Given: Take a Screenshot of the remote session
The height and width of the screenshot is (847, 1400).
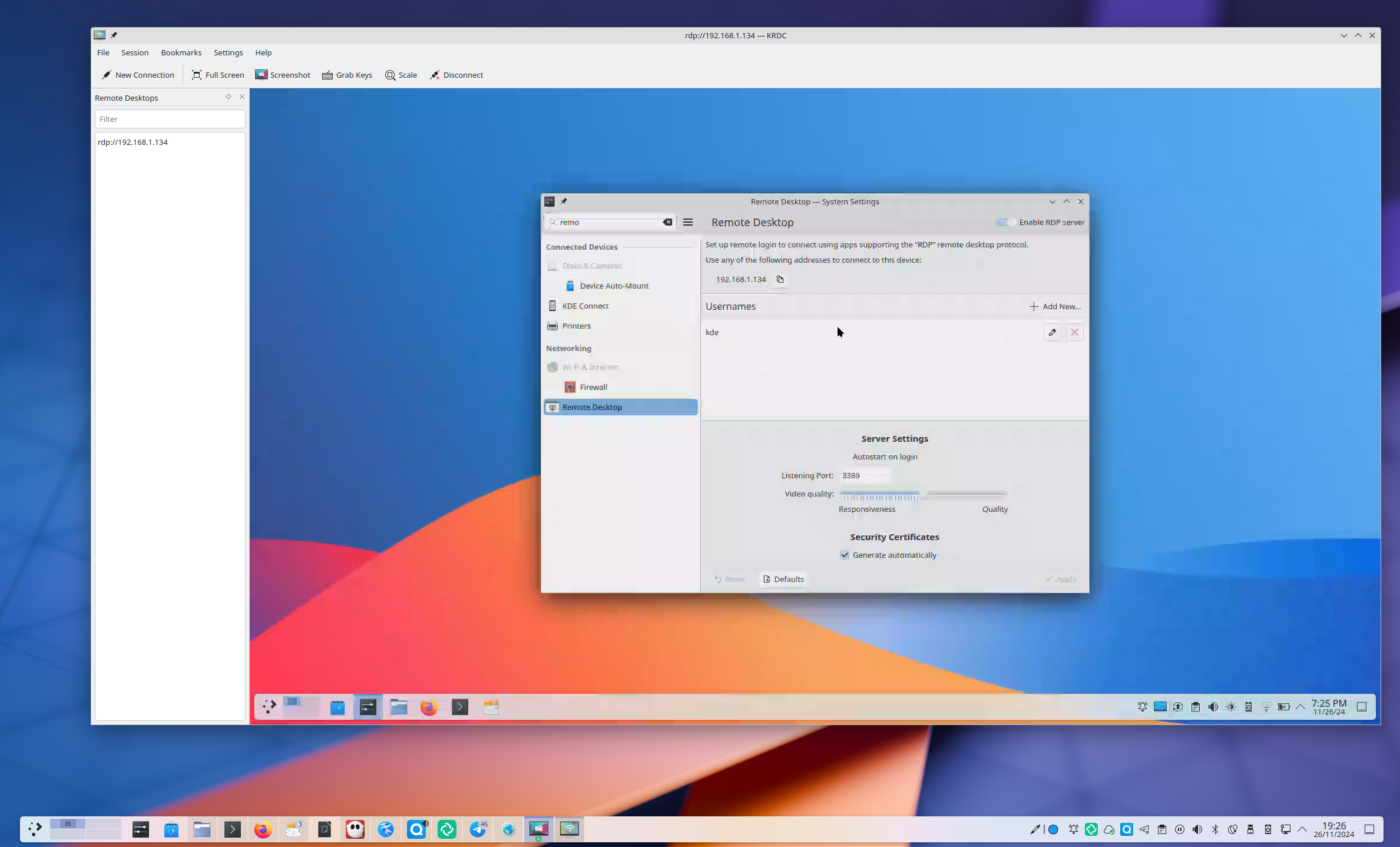Looking at the screenshot, I should [x=282, y=75].
